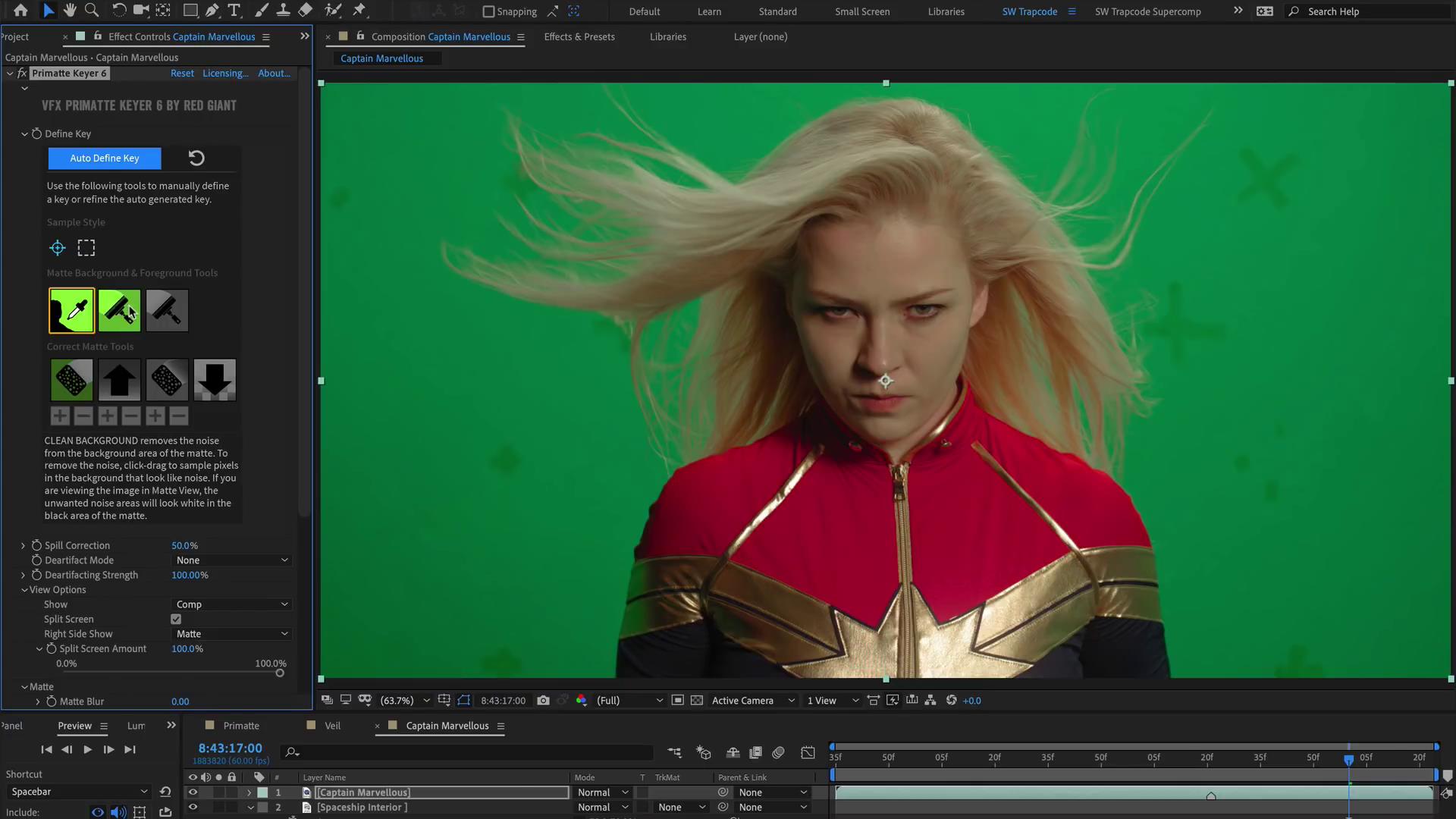
Task: Take a snapshot with camera icon
Action: tap(543, 701)
